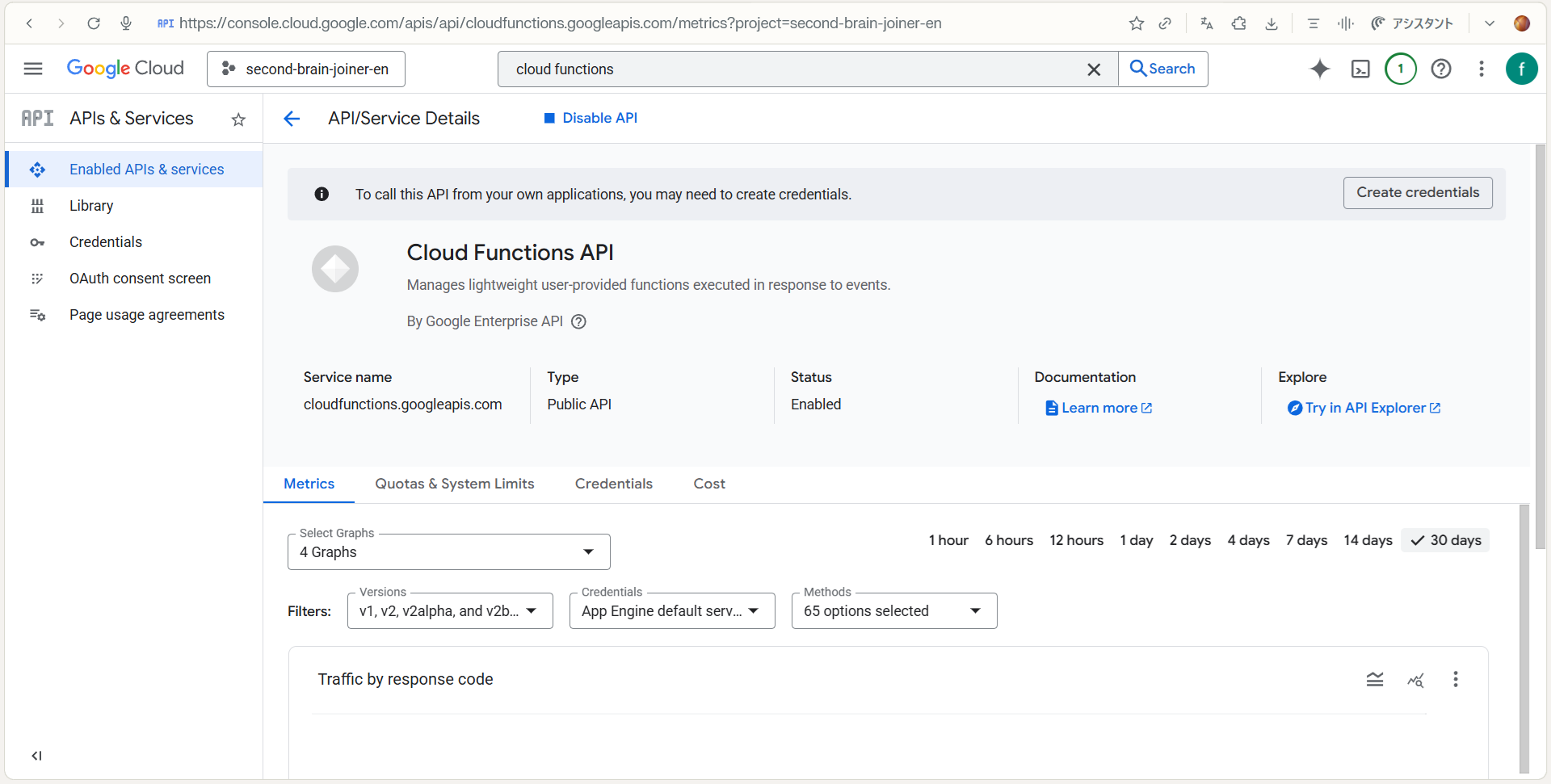Open the Cost tab

[x=708, y=484]
